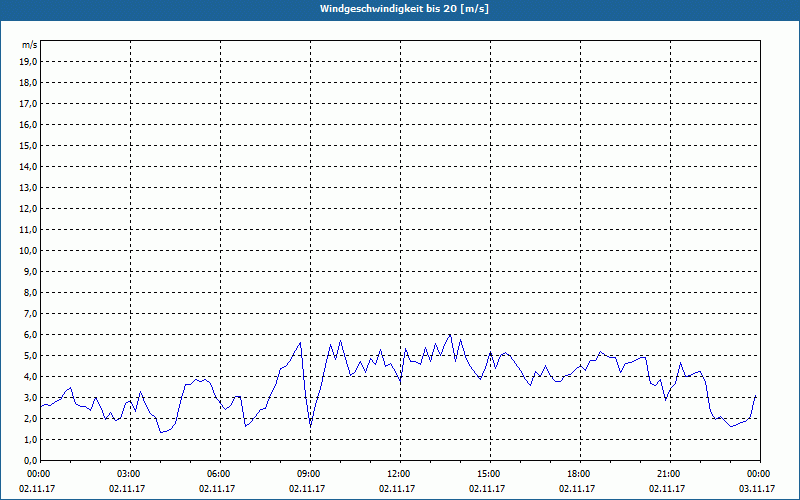Click the 02.11.17 date under 18:00
This screenshot has width=800, height=500.
tap(577, 488)
